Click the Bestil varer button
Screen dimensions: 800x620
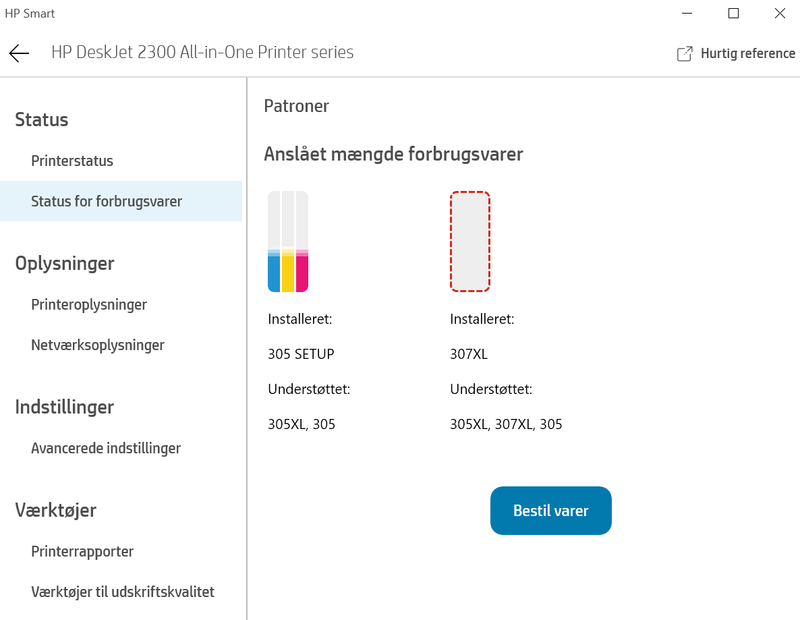(x=550, y=510)
